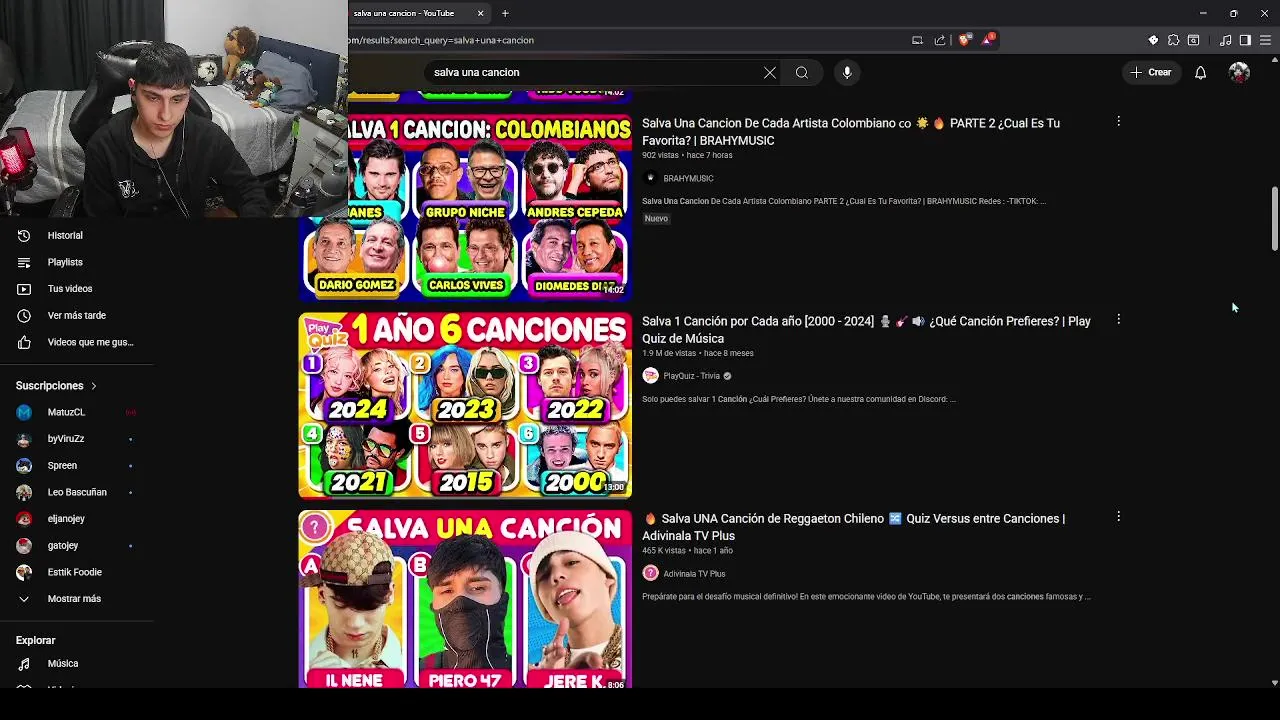
Task: Open the account avatar menu
Action: [1239, 72]
